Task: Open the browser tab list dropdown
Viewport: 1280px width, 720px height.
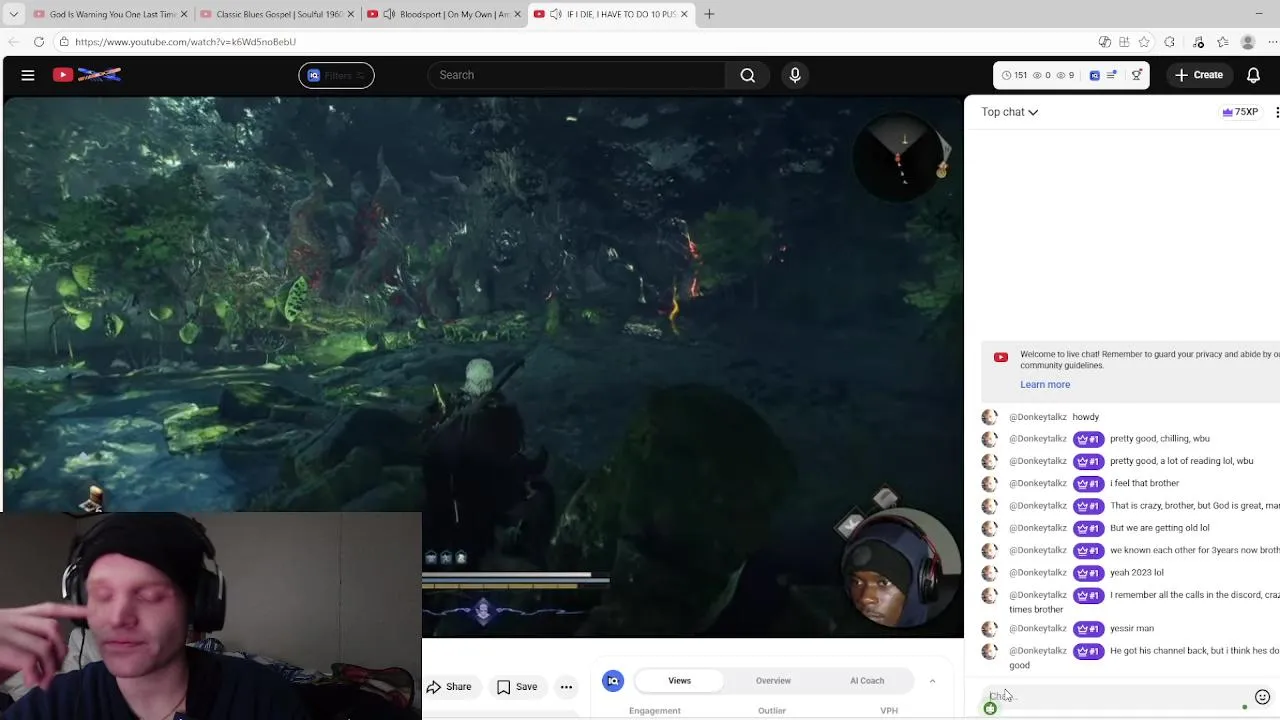Action: click(x=14, y=14)
